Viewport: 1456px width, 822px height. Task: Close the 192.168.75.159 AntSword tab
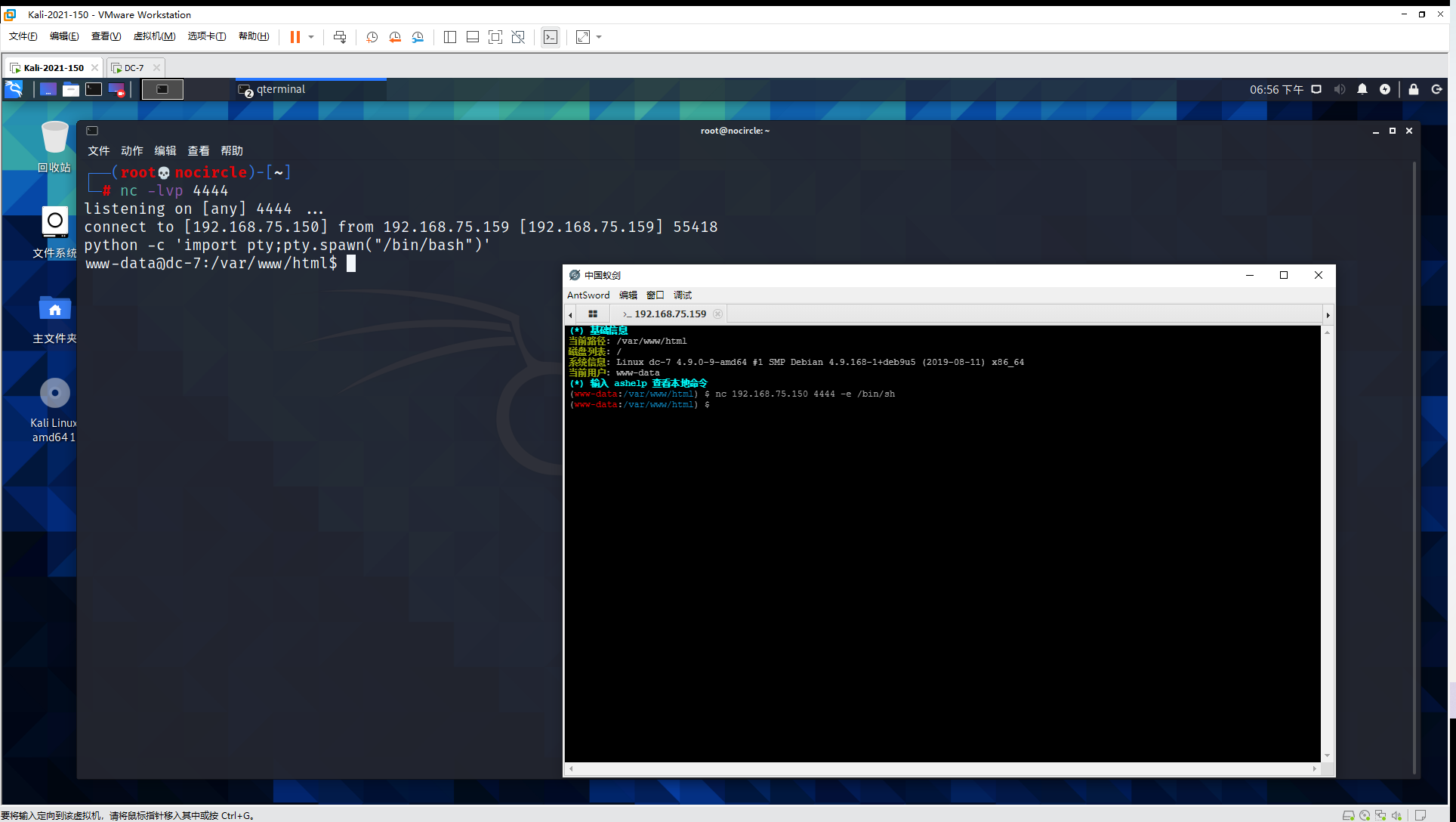718,314
